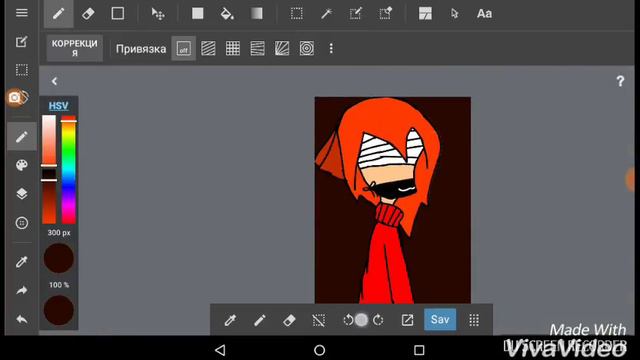Click the КОРРЕКЦИЯ button
This screenshot has height=360, width=640.
tap(75, 48)
